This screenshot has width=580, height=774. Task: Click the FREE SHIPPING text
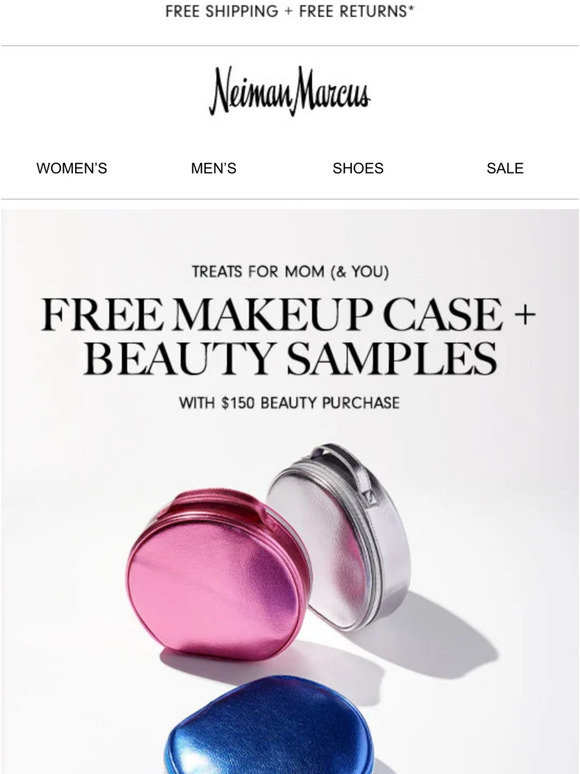[222, 11]
